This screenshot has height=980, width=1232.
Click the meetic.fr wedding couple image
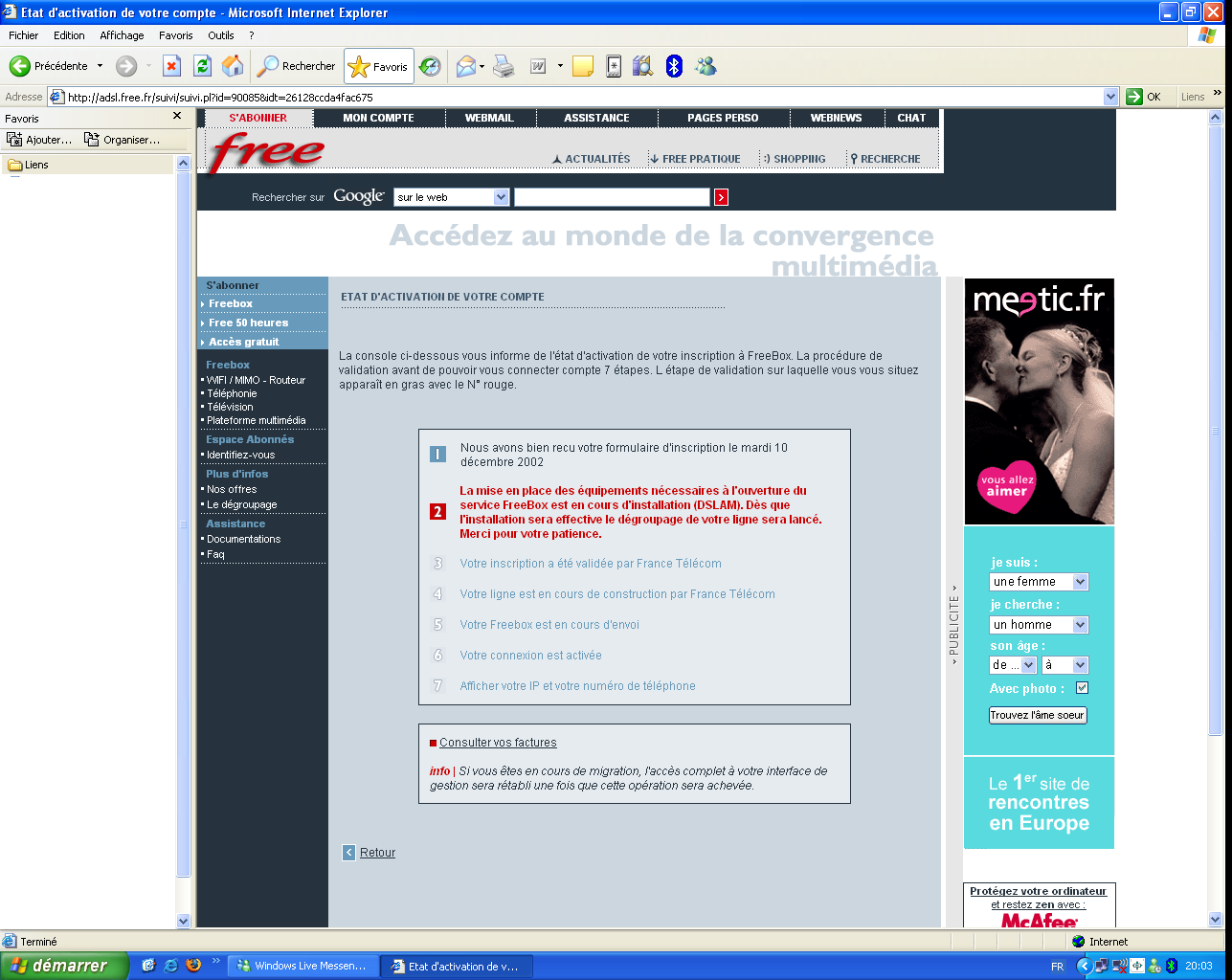click(1039, 402)
